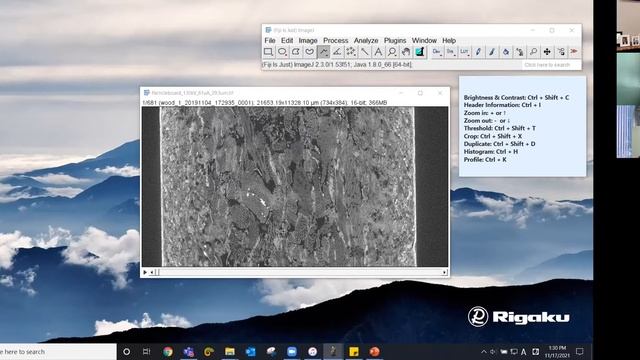Click the 'Duplicate: Ctrl + Shift + D' note
This screenshot has height=360, width=640.
pos(499,144)
